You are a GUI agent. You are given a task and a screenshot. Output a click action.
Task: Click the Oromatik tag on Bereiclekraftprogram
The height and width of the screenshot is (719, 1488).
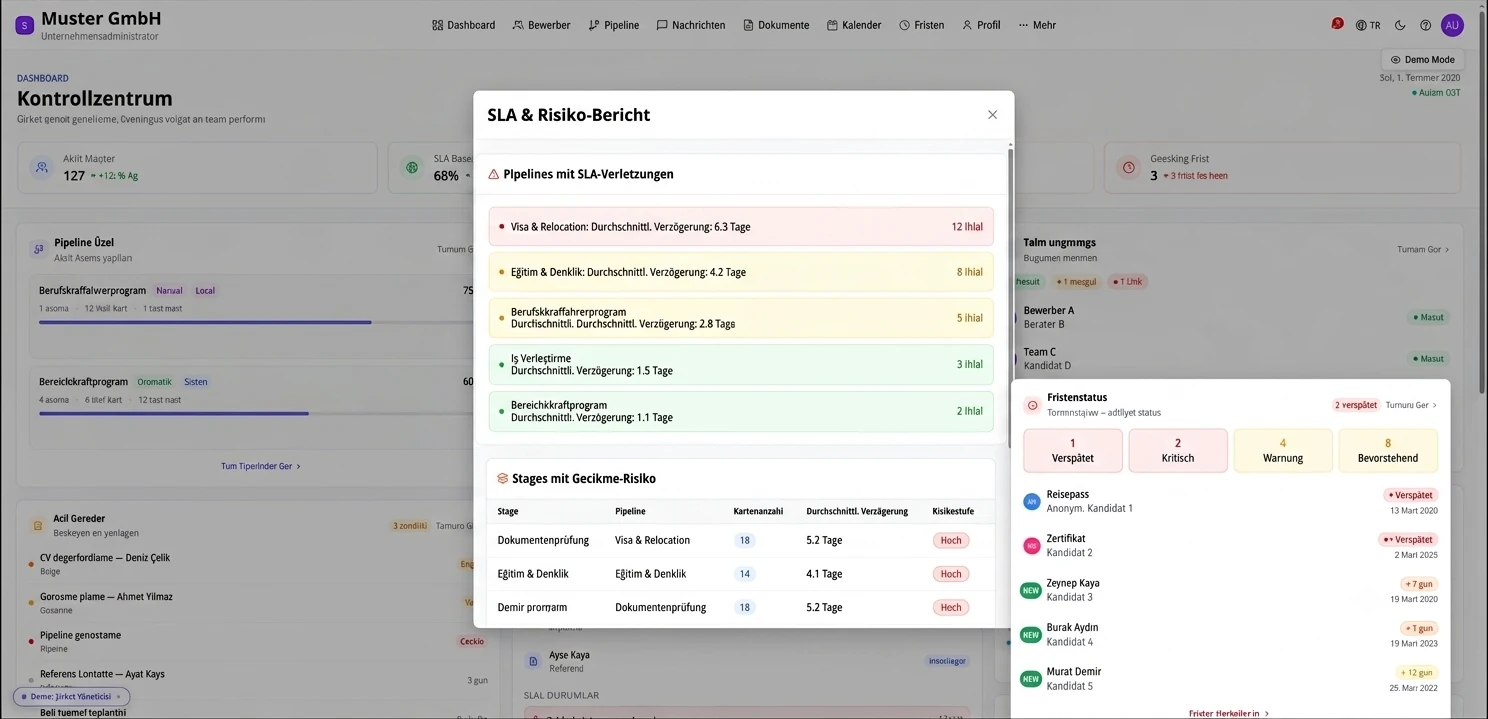click(155, 382)
